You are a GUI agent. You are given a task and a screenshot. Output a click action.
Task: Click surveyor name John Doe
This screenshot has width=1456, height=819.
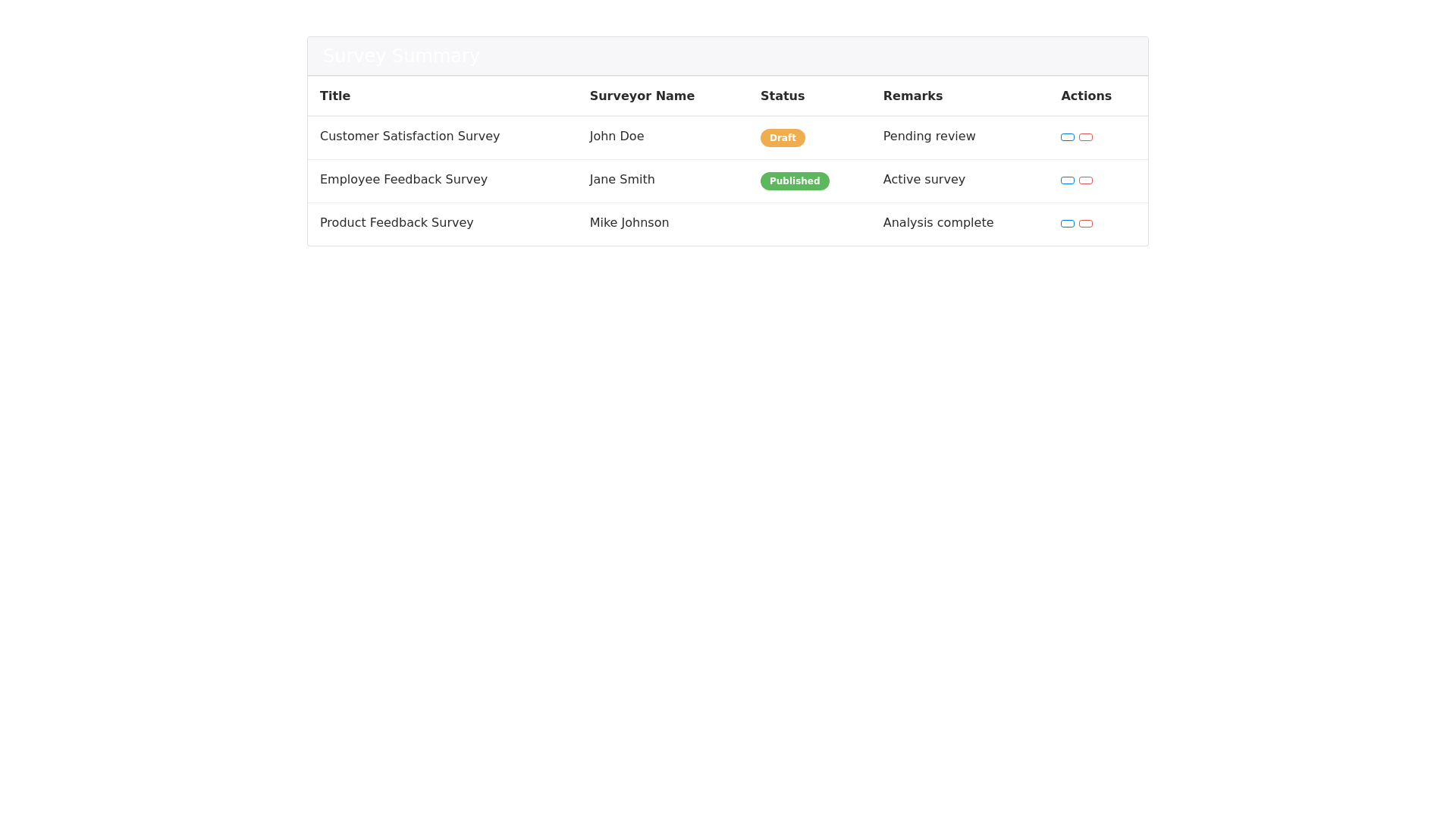tap(617, 136)
